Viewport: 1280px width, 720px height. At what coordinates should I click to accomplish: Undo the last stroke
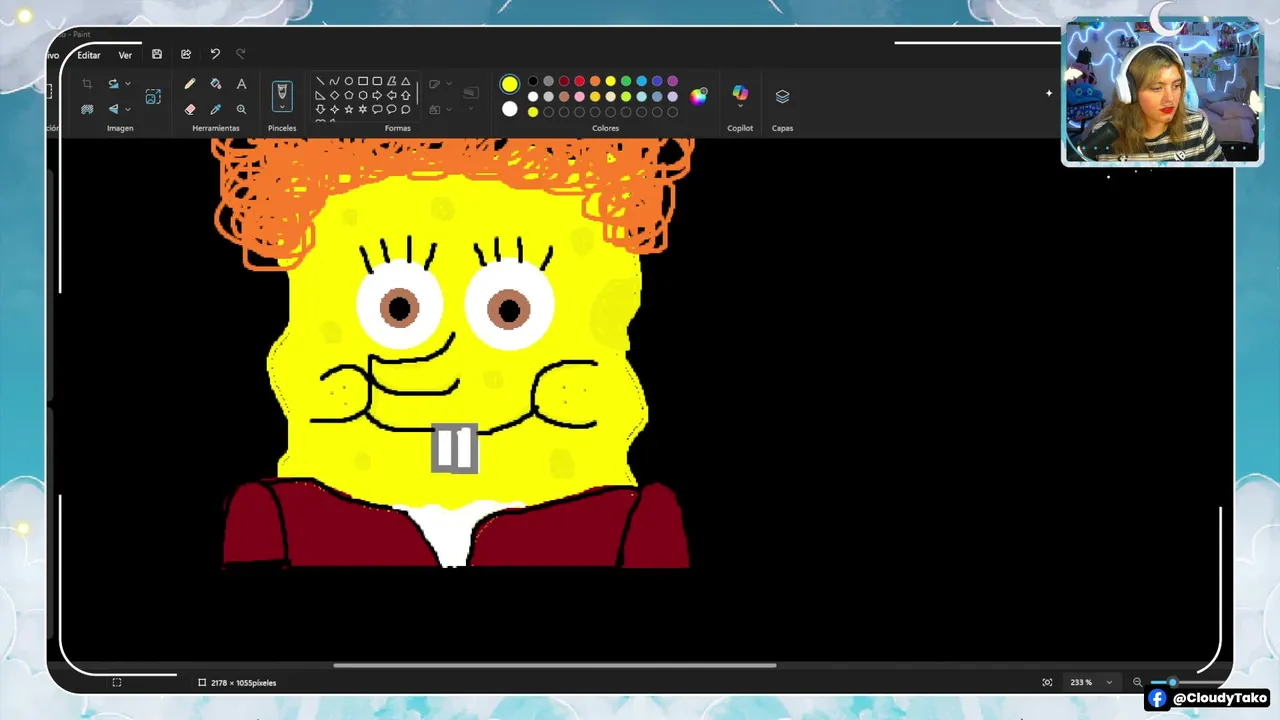215,54
